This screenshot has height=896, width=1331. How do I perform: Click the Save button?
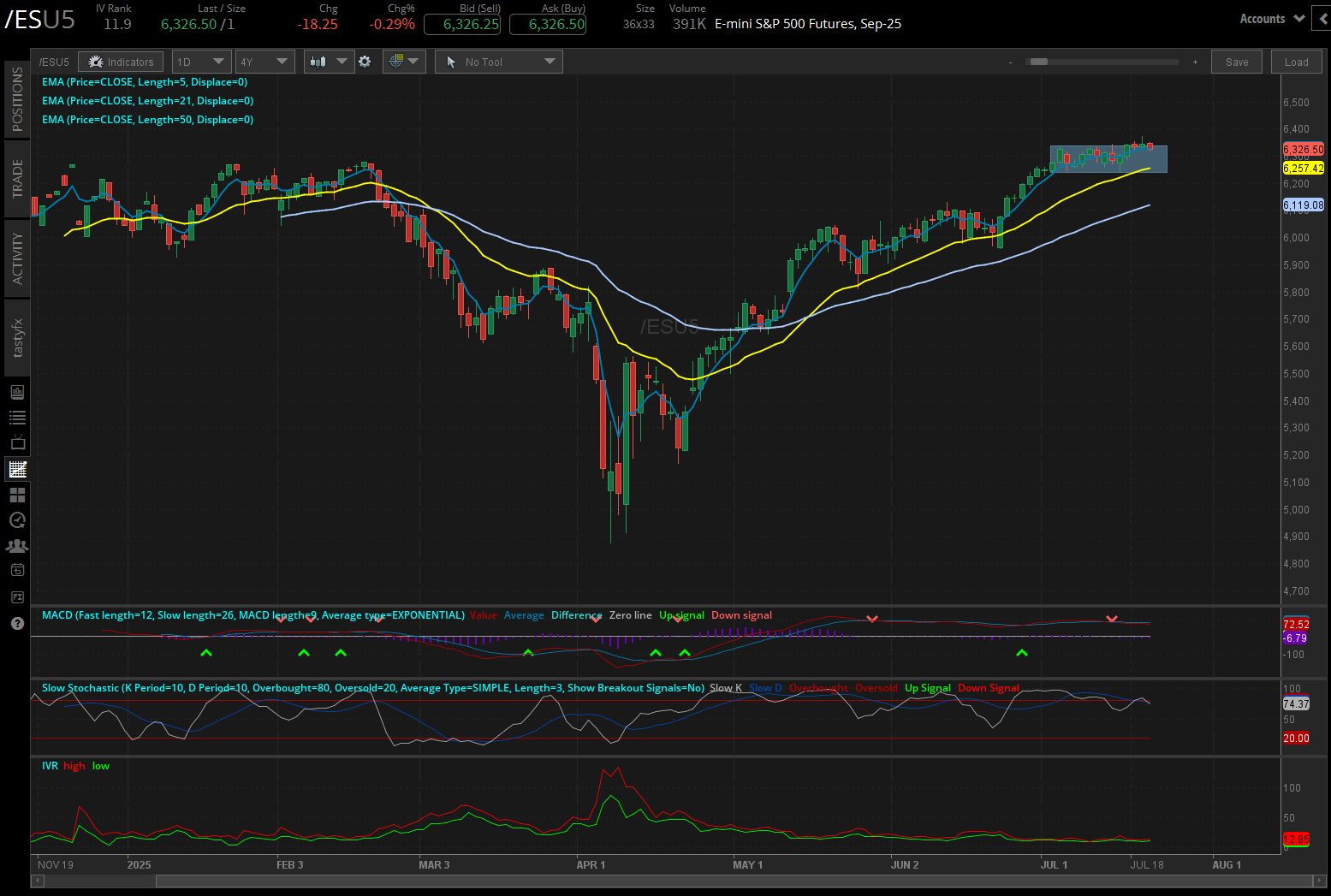tap(1236, 61)
